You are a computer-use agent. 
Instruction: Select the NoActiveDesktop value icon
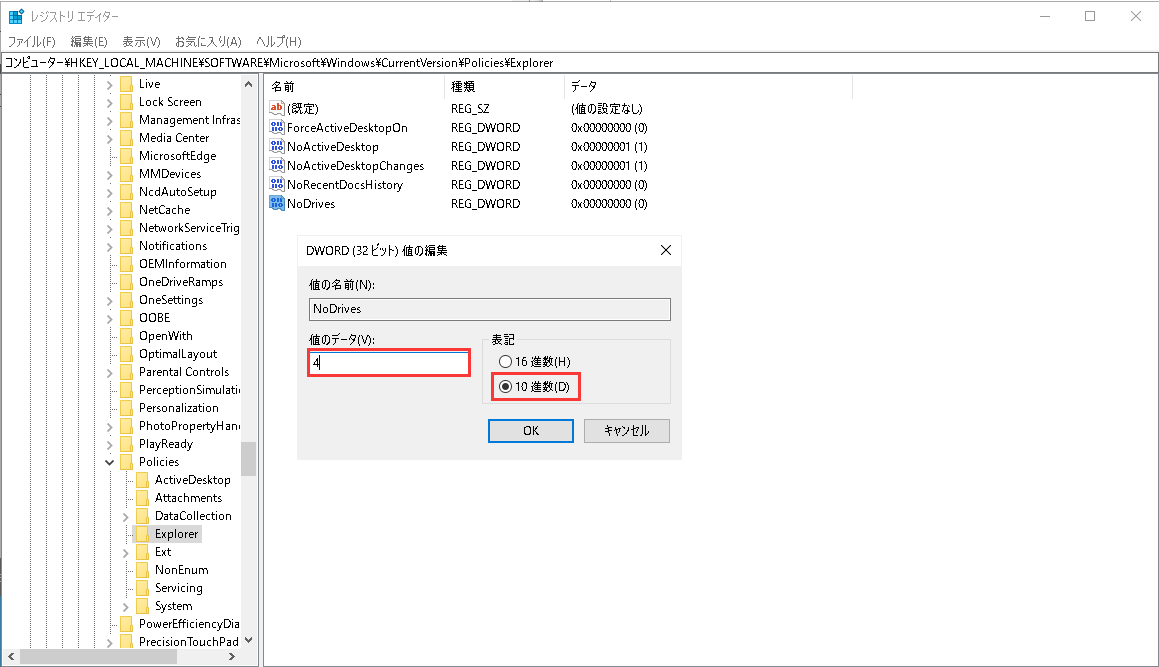click(x=276, y=146)
